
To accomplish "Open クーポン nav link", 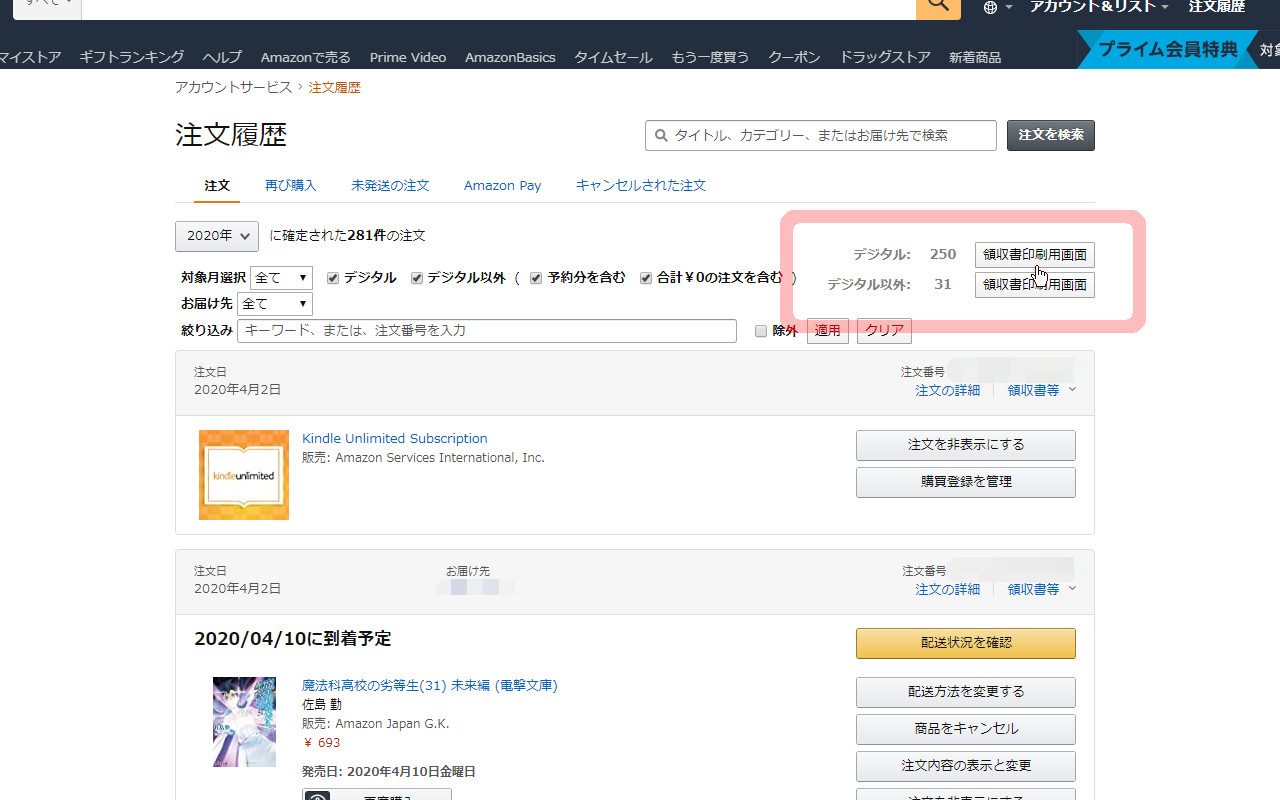I will 794,57.
